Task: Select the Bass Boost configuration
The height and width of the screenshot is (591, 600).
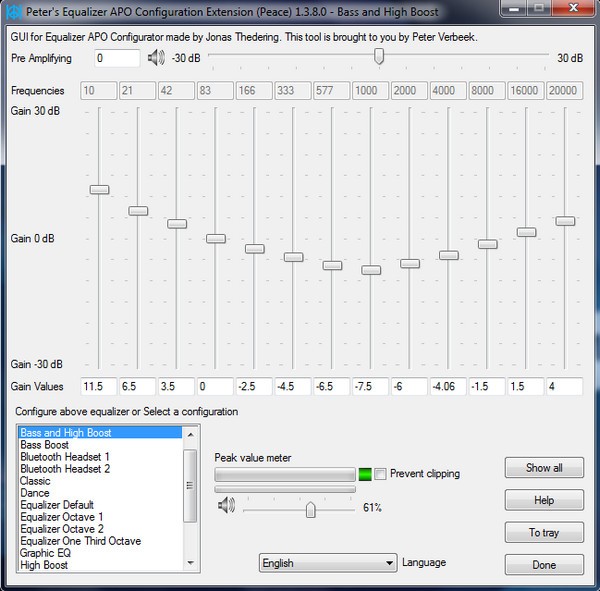Action: pos(44,444)
